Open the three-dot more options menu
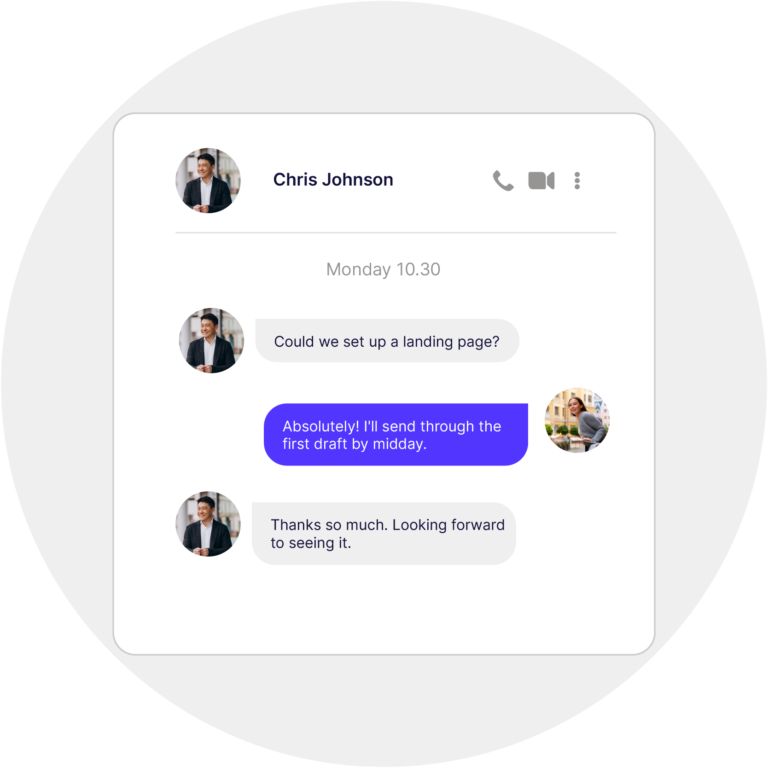Screen dimensions: 768x768 click(x=577, y=181)
